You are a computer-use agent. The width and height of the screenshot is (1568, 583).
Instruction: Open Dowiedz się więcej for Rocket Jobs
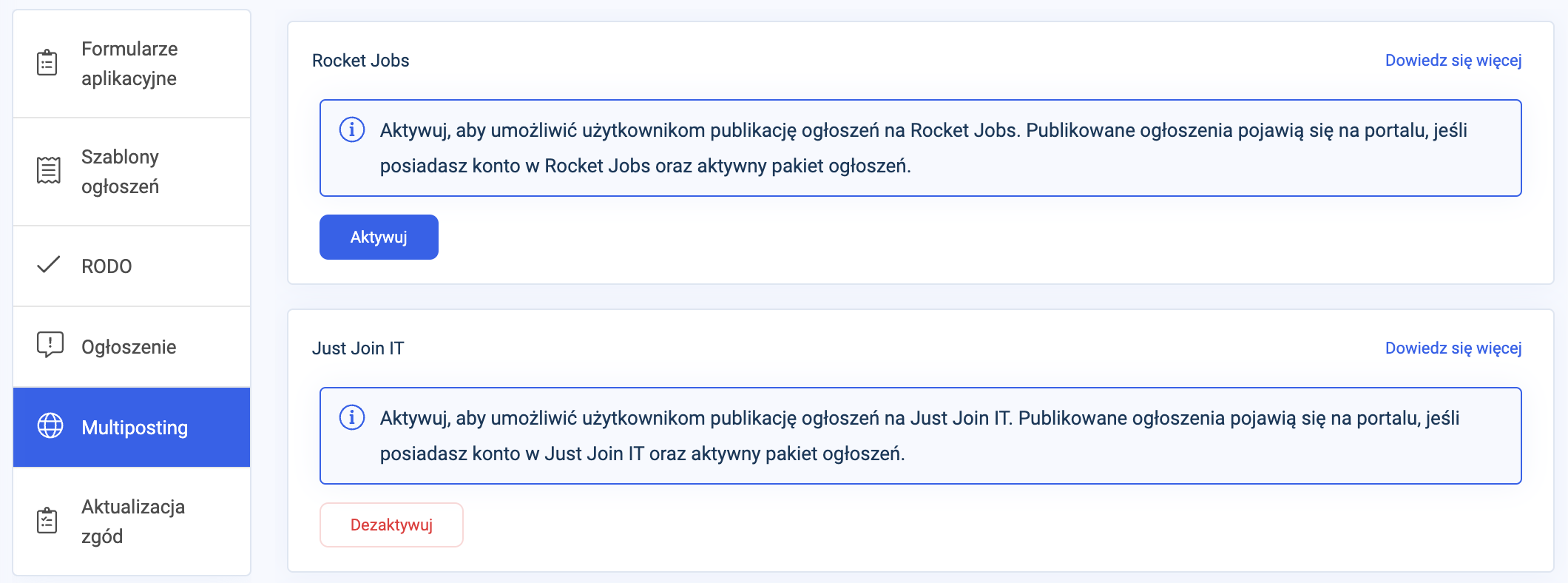[1453, 61]
